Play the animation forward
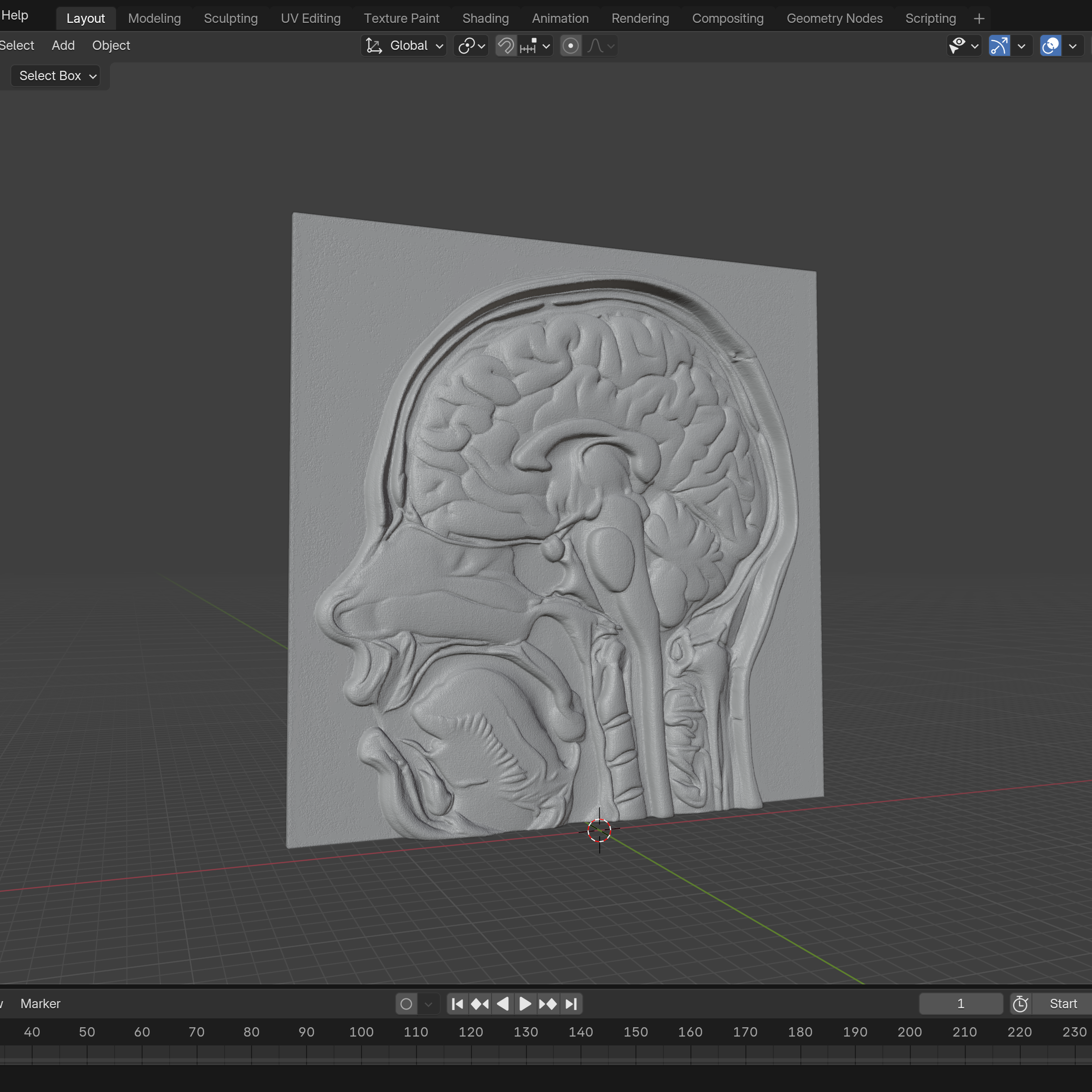This screenshot has height=1092, width=1092. [525, 1004]
